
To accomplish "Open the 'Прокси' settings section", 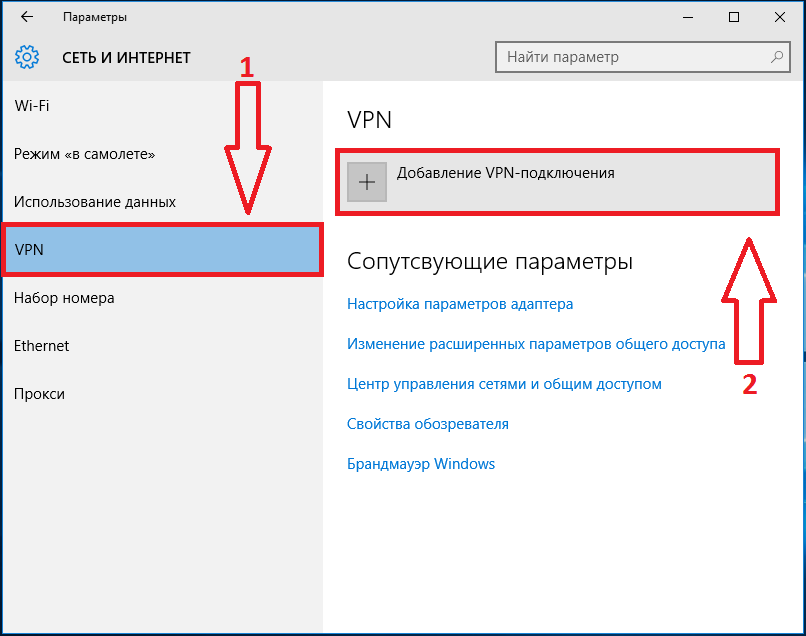I will coord(162,394).
